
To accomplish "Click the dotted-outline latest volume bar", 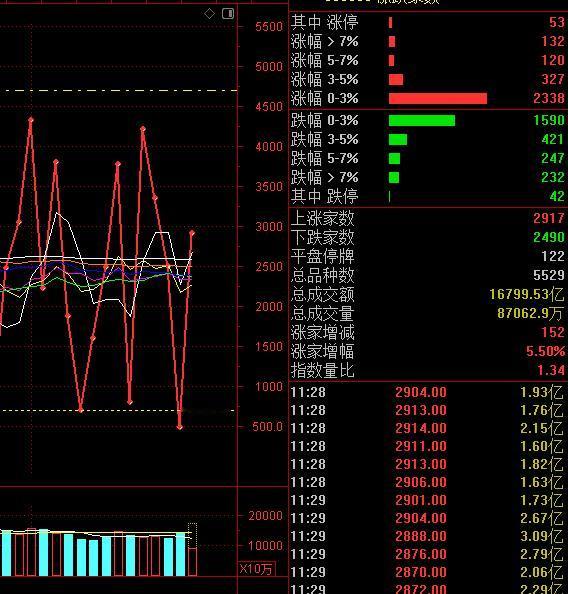I will tap(192, 549).
